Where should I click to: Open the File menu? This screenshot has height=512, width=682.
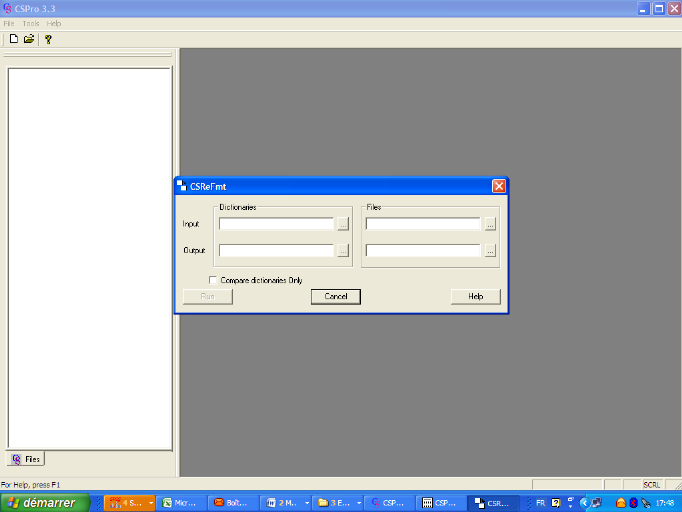(x=9, y=23)
